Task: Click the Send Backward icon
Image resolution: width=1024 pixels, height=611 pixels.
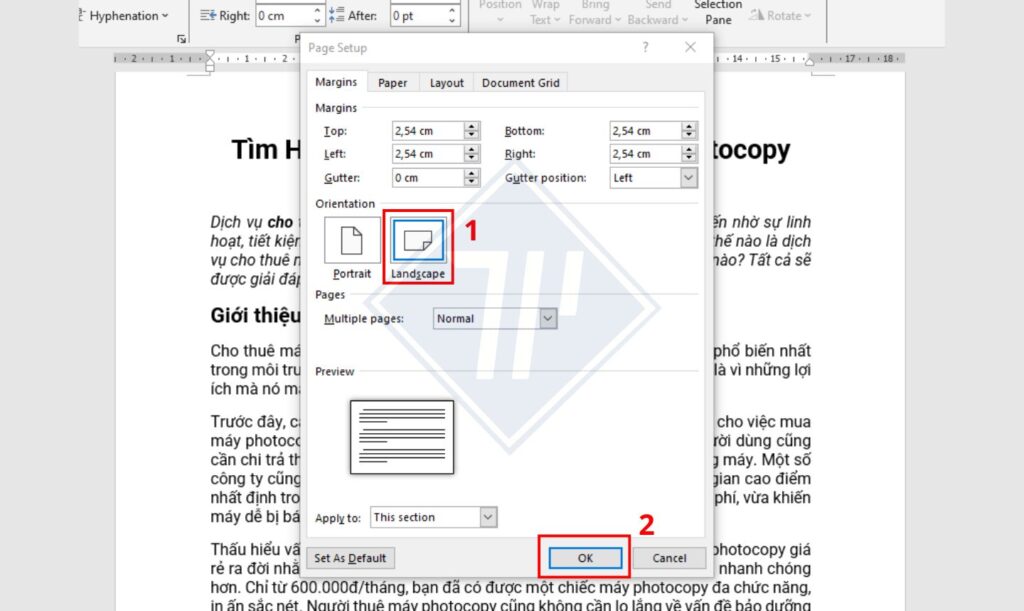Action: click(x=656, y=12)
